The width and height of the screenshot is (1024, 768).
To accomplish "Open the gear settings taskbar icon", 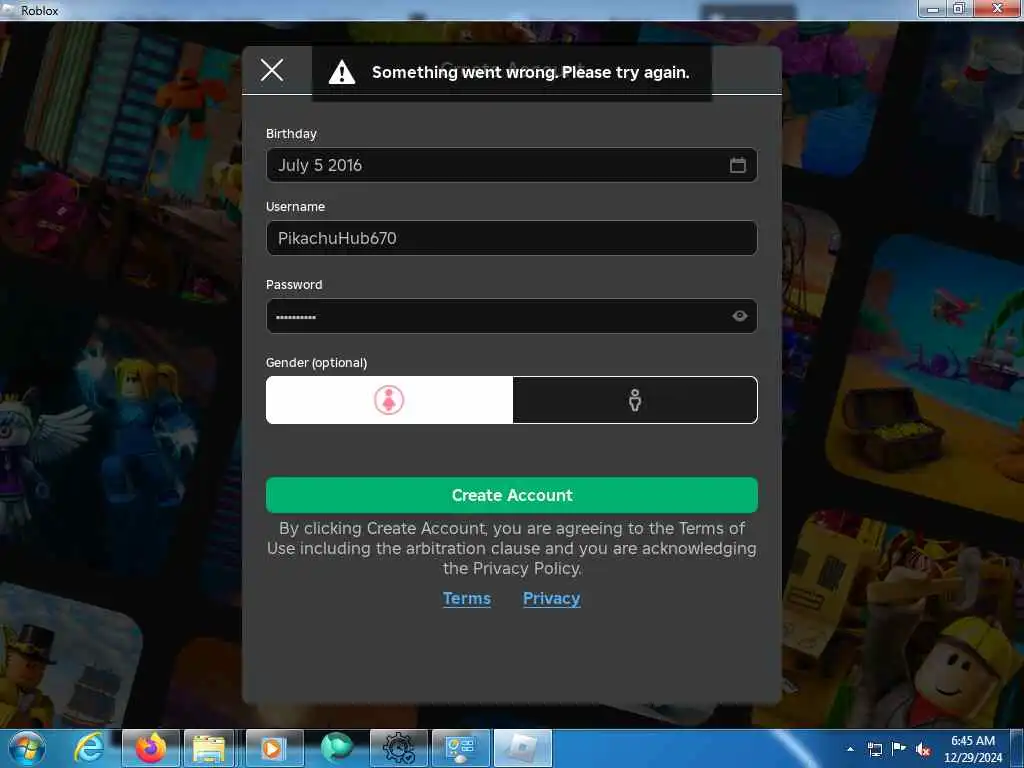I will pyautogui.click(x=398, y=748).
